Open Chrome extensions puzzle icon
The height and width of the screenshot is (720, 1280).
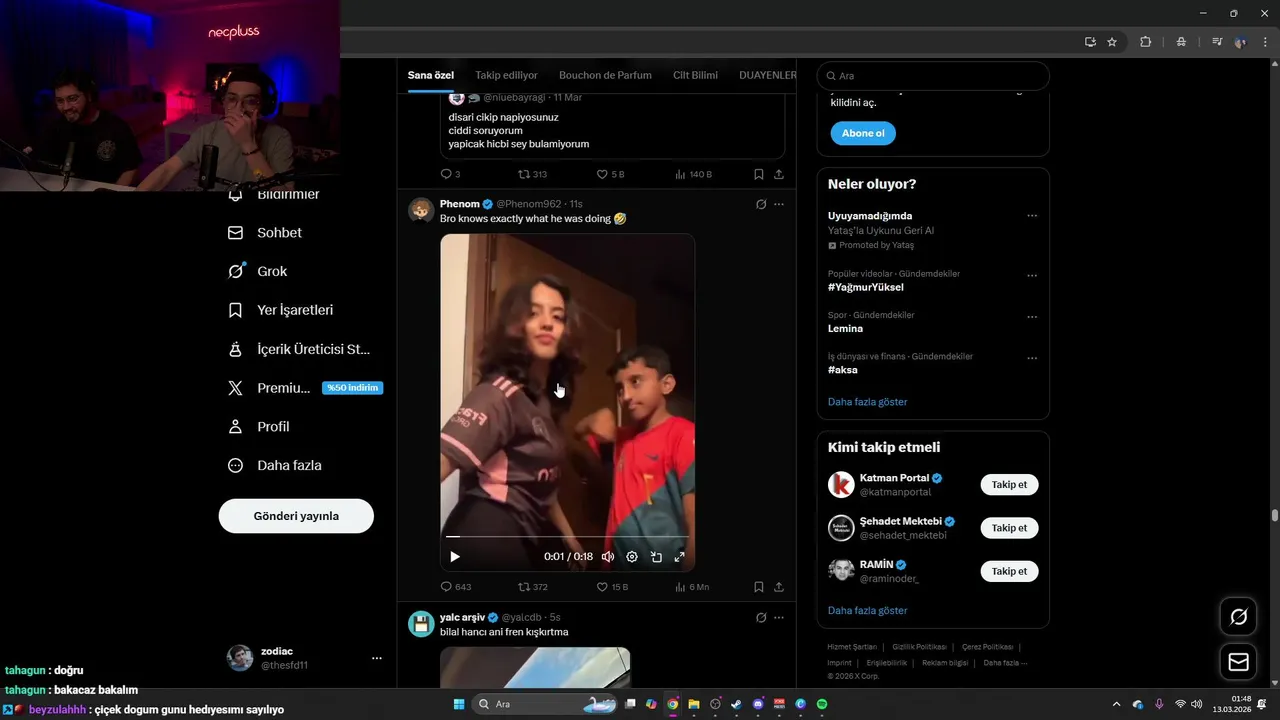tap(1146, 42)
